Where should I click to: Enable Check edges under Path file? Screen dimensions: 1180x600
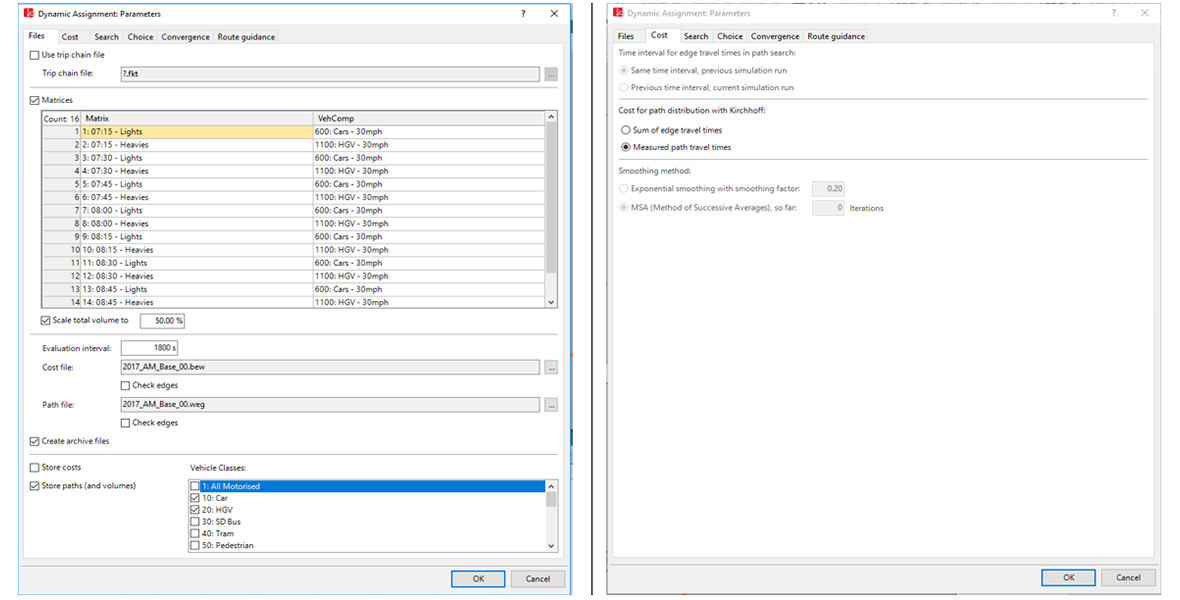click(125, 423)
